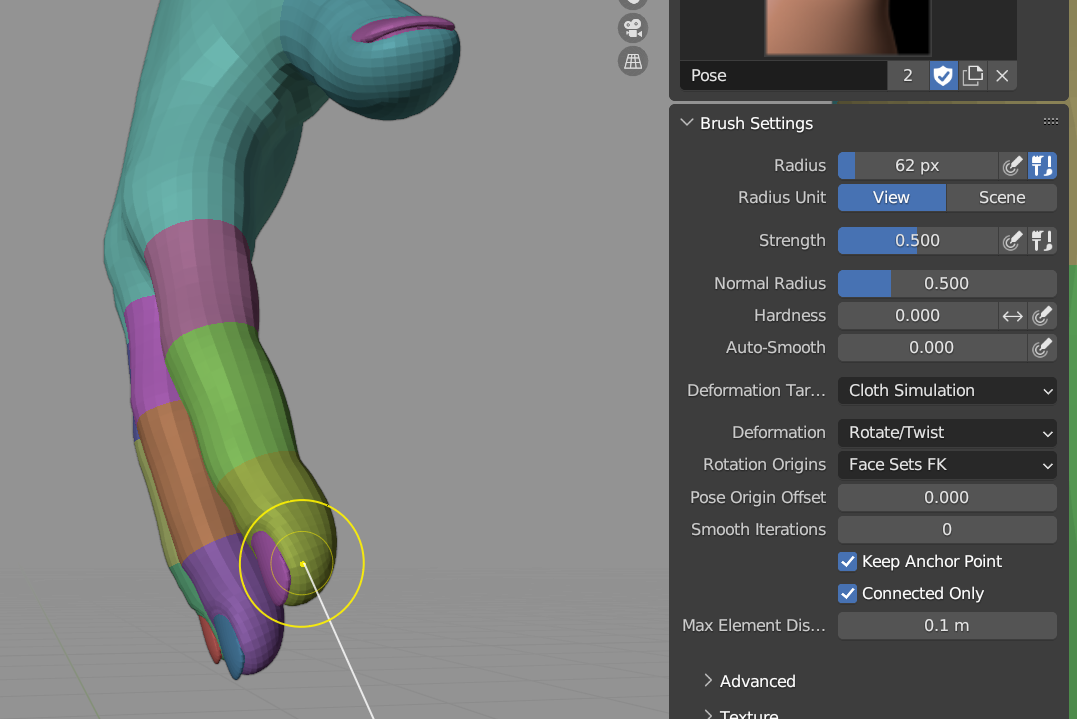Toggle pen pressure for Radius
1077x719 pixels.
[1012, 166]
